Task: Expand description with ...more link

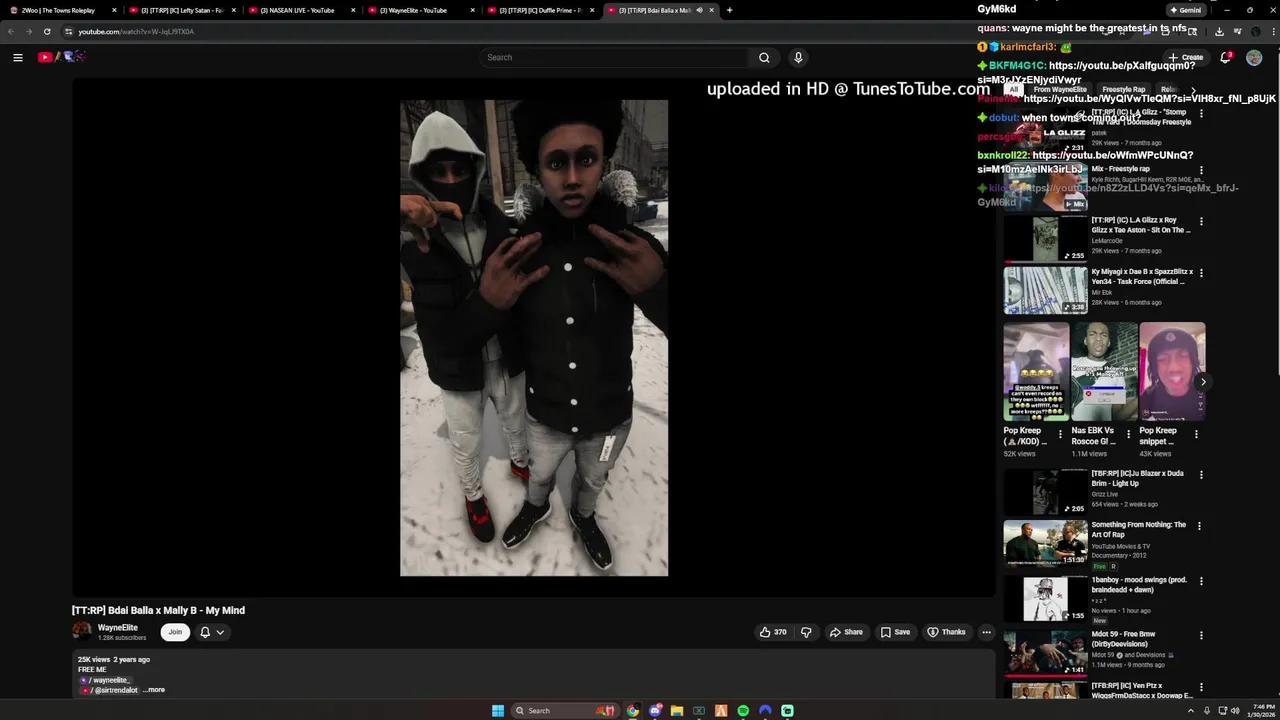Action: (154, 690)
